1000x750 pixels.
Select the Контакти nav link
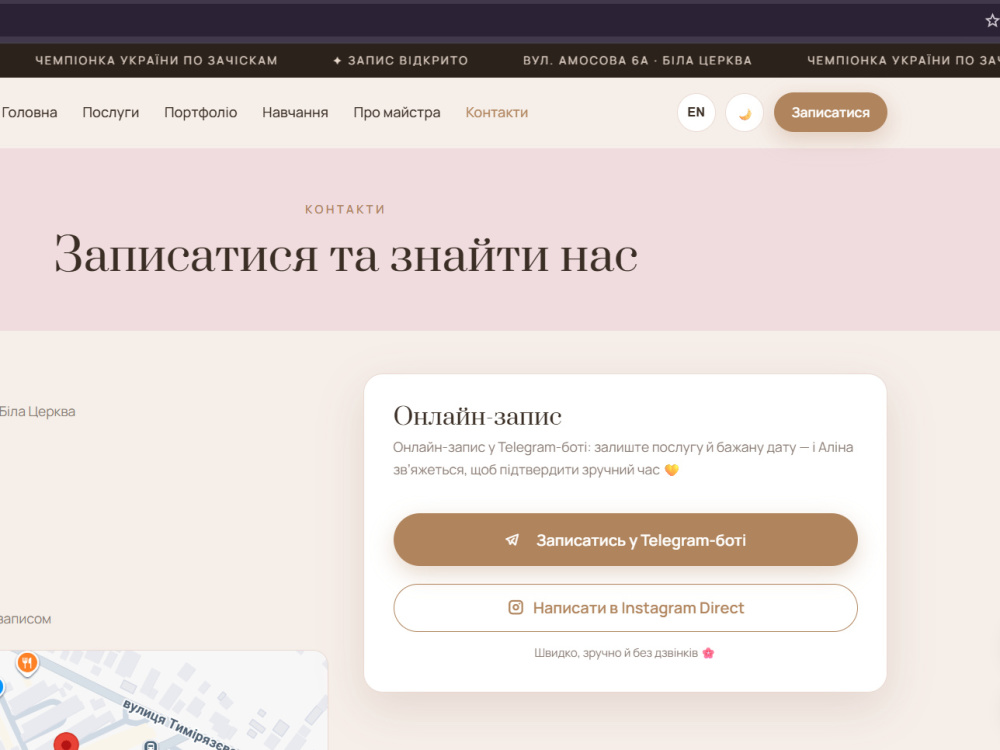[497, 113]
